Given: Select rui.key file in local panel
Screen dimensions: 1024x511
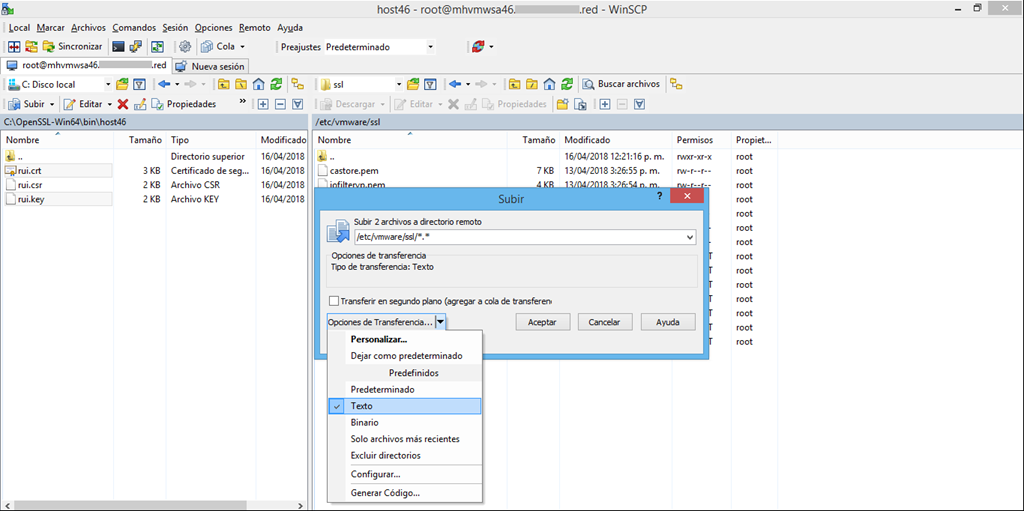Looking at the screenshot, I should pyautogui.click(x=30, y=199).
